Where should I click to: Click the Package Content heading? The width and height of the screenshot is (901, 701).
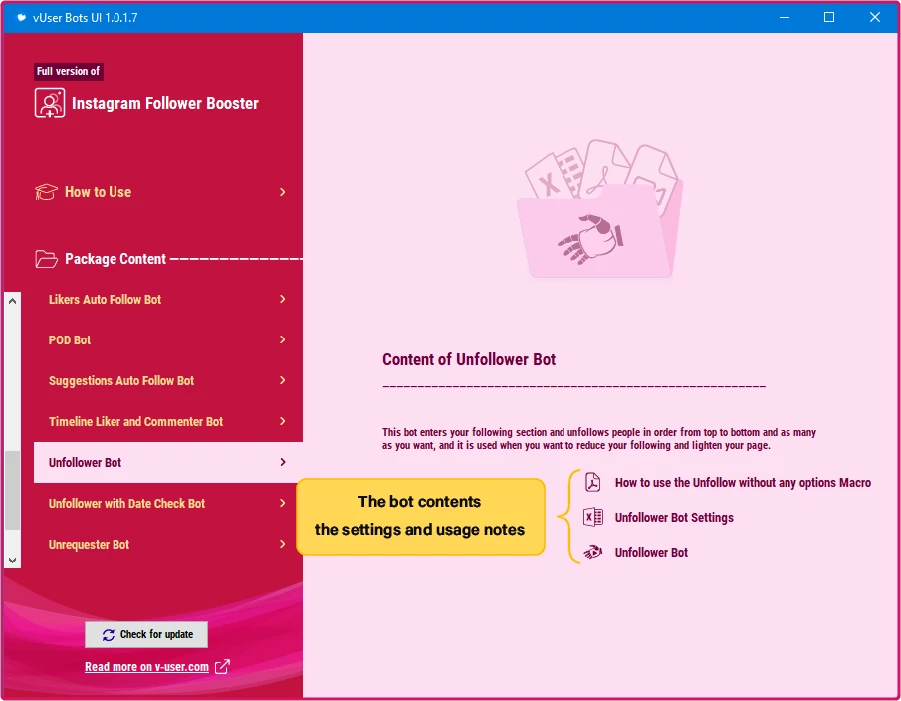point(115,259)
